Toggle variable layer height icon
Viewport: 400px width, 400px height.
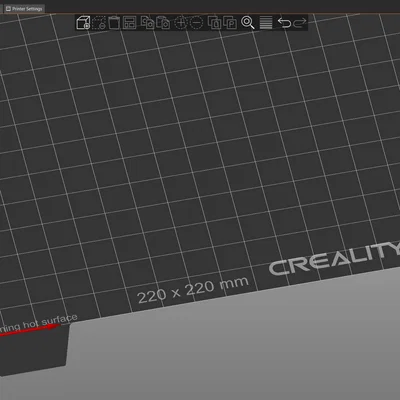tap(266, 23)
